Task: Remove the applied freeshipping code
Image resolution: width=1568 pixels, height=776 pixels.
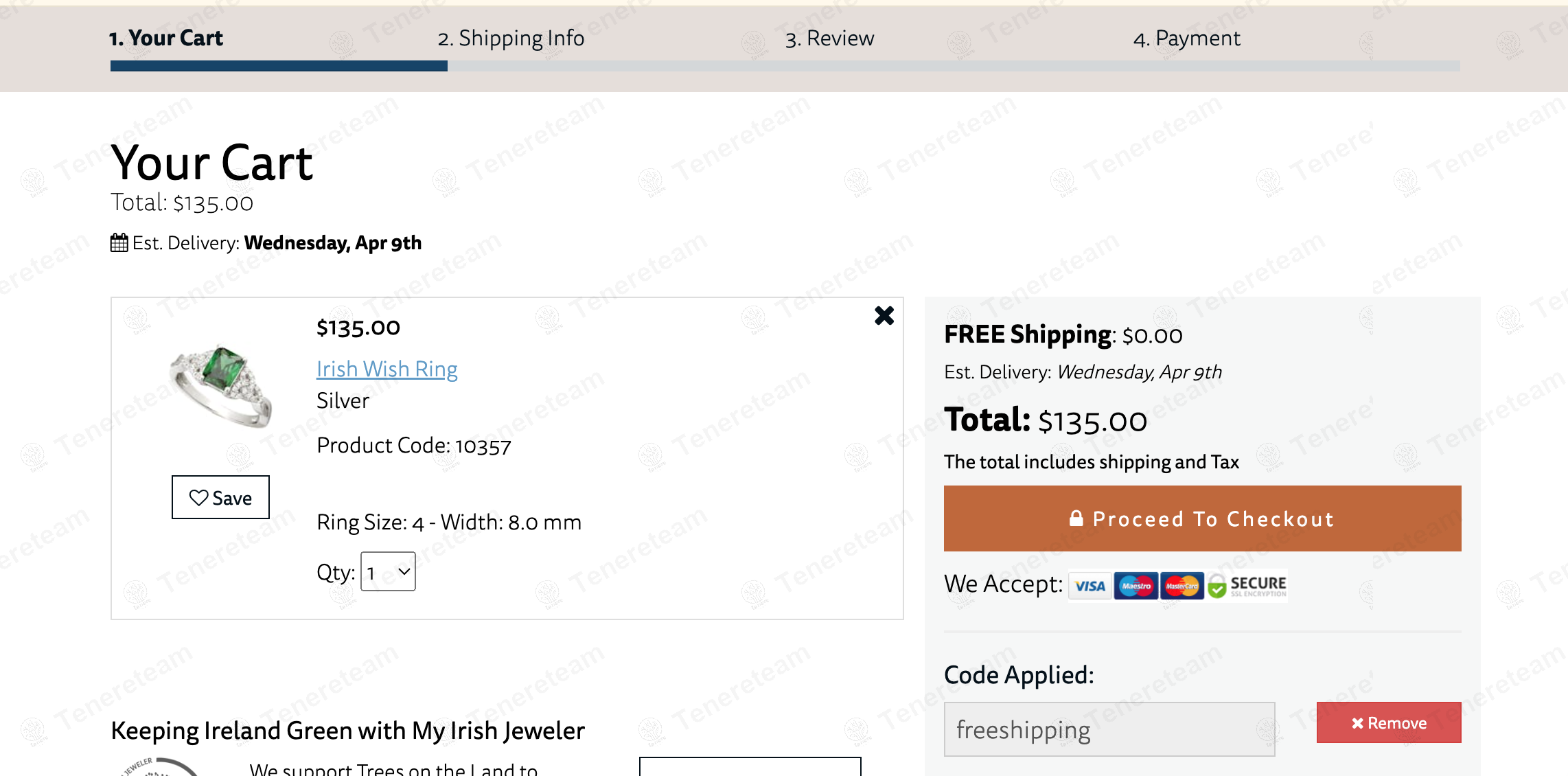Action: (x=1389, y=722)
